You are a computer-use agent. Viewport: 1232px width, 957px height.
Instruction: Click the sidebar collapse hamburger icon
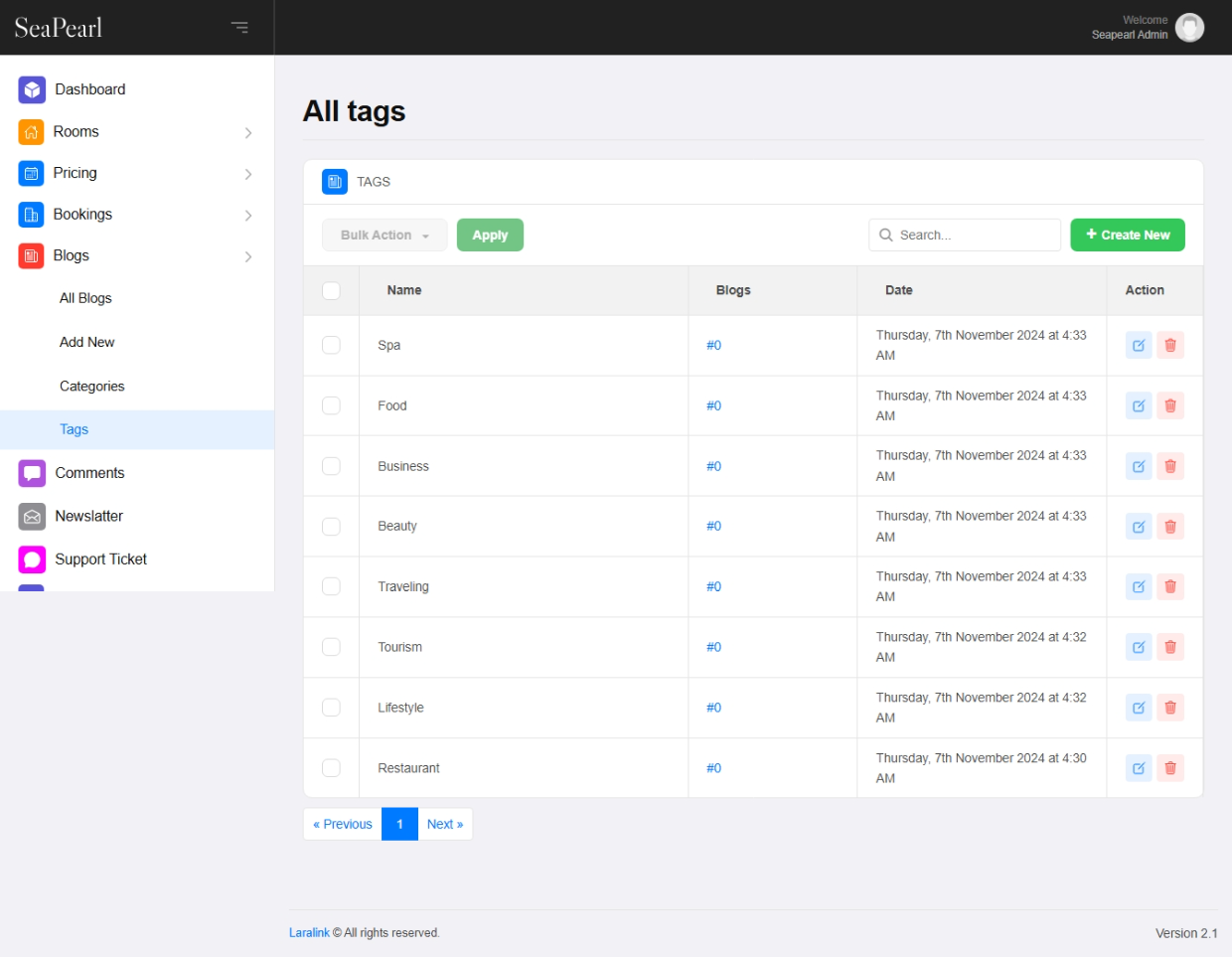coord(239,27)
